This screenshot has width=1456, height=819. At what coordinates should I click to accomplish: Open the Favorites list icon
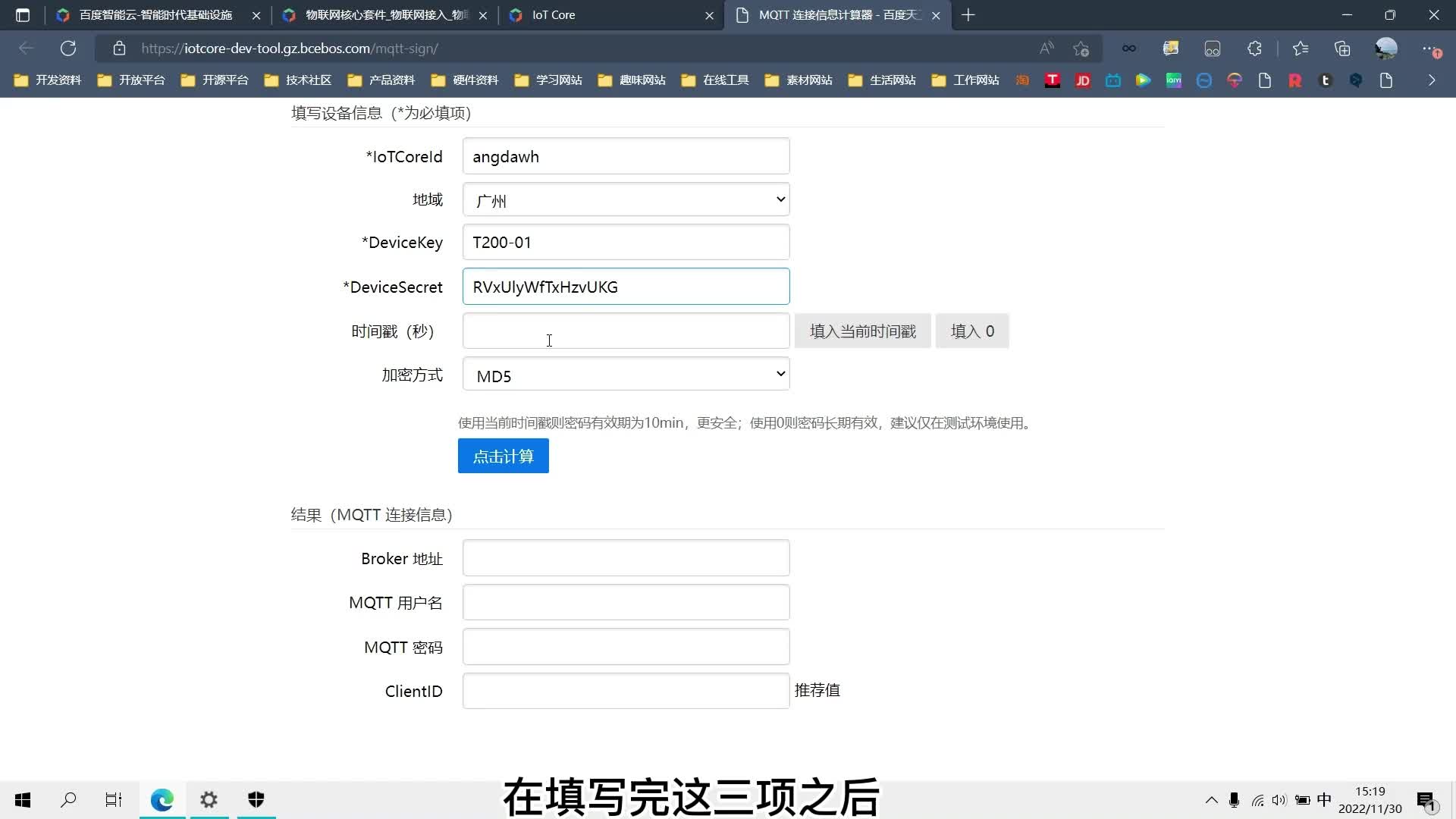[1301, 49]
